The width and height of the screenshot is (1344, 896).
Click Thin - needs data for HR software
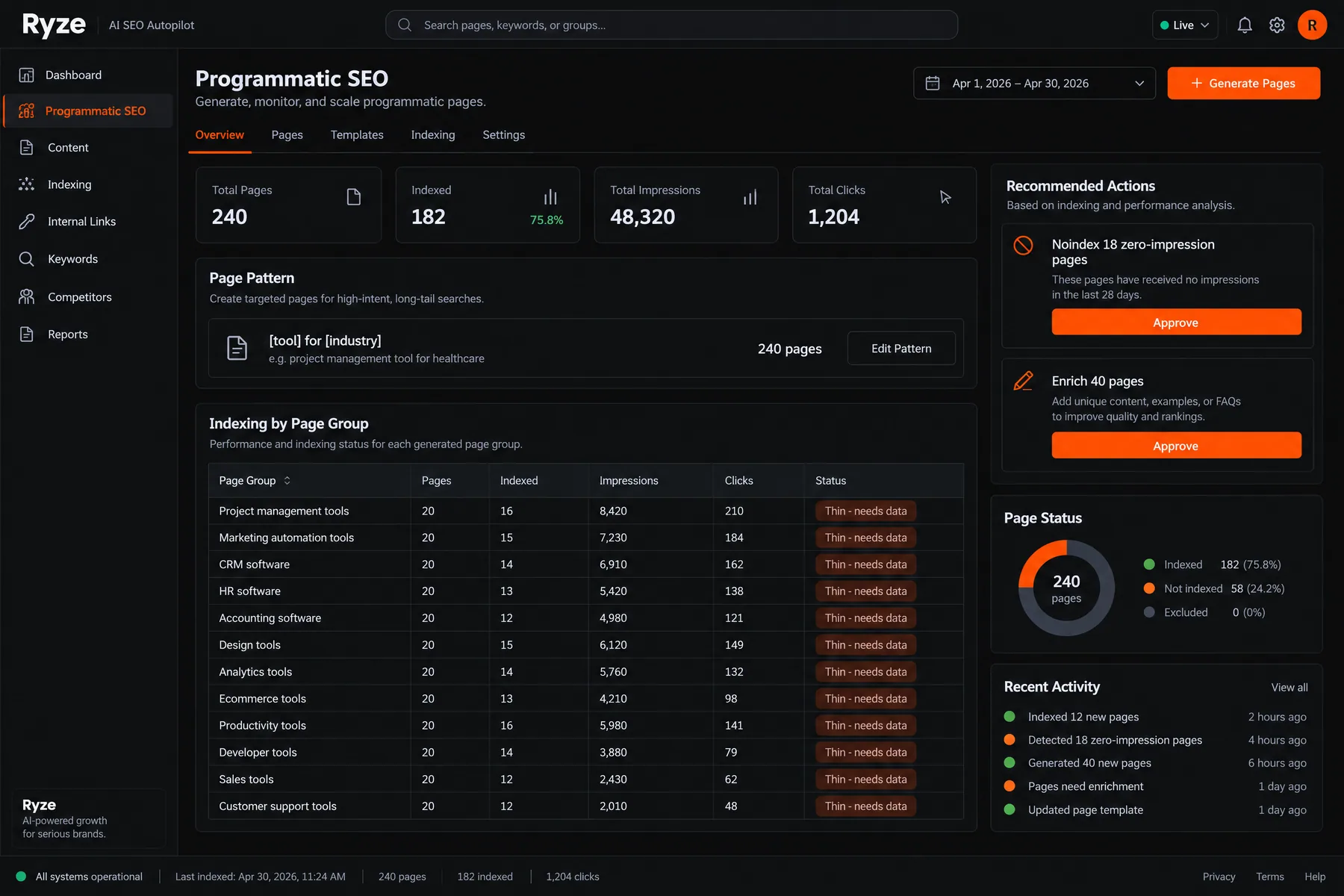(865, 591)
